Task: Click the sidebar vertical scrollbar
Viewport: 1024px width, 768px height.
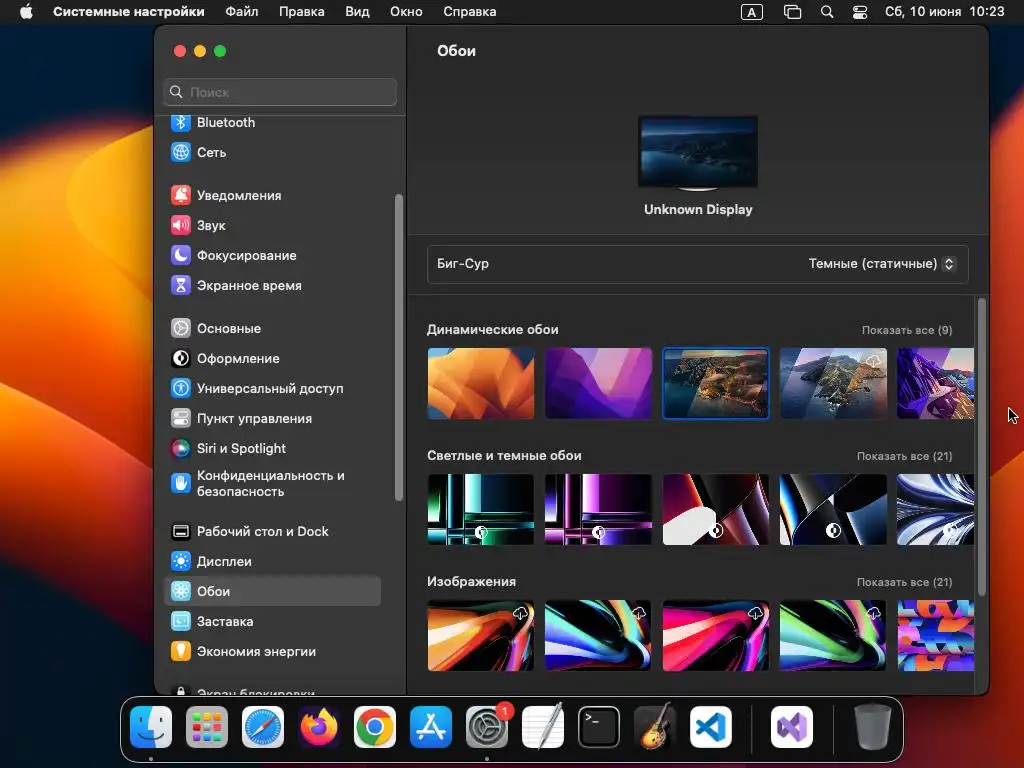Action: click(x=399, y=347)
